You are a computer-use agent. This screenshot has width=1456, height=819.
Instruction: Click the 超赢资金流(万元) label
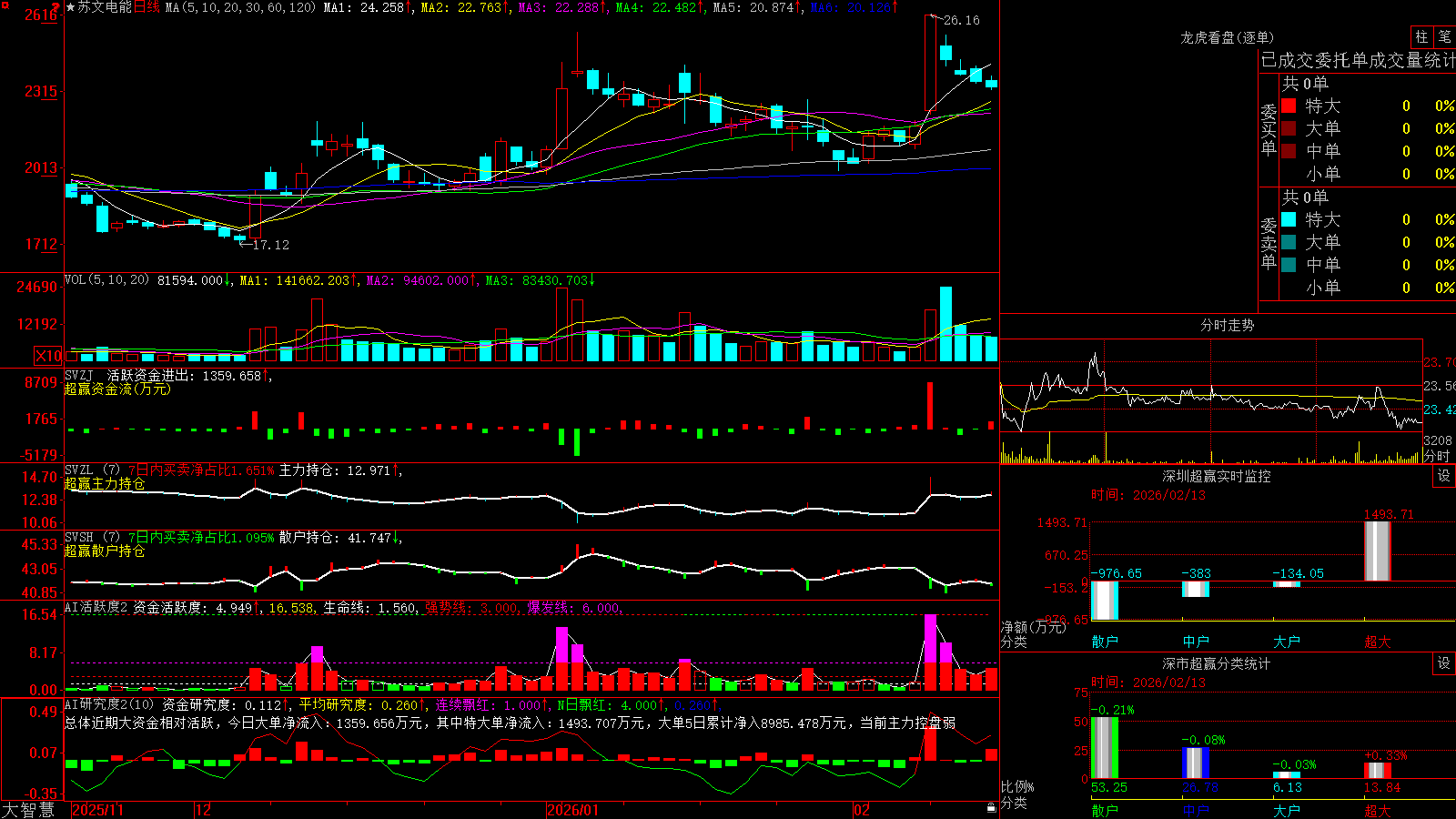coord(117,389)
